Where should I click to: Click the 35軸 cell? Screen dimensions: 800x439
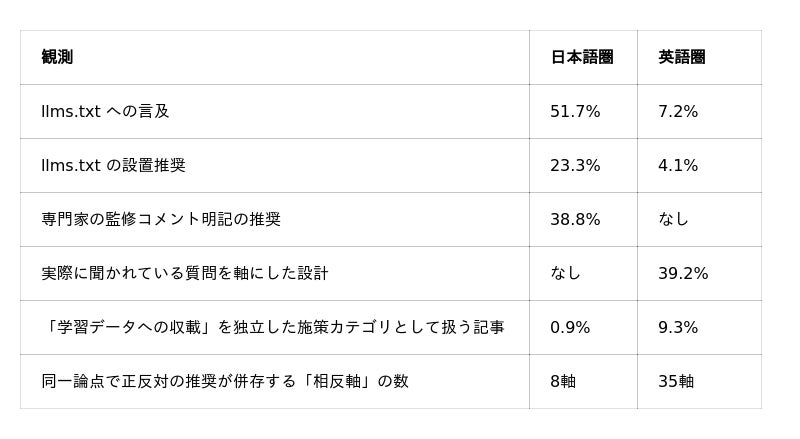pyautogui.click(x=676, y=381)
